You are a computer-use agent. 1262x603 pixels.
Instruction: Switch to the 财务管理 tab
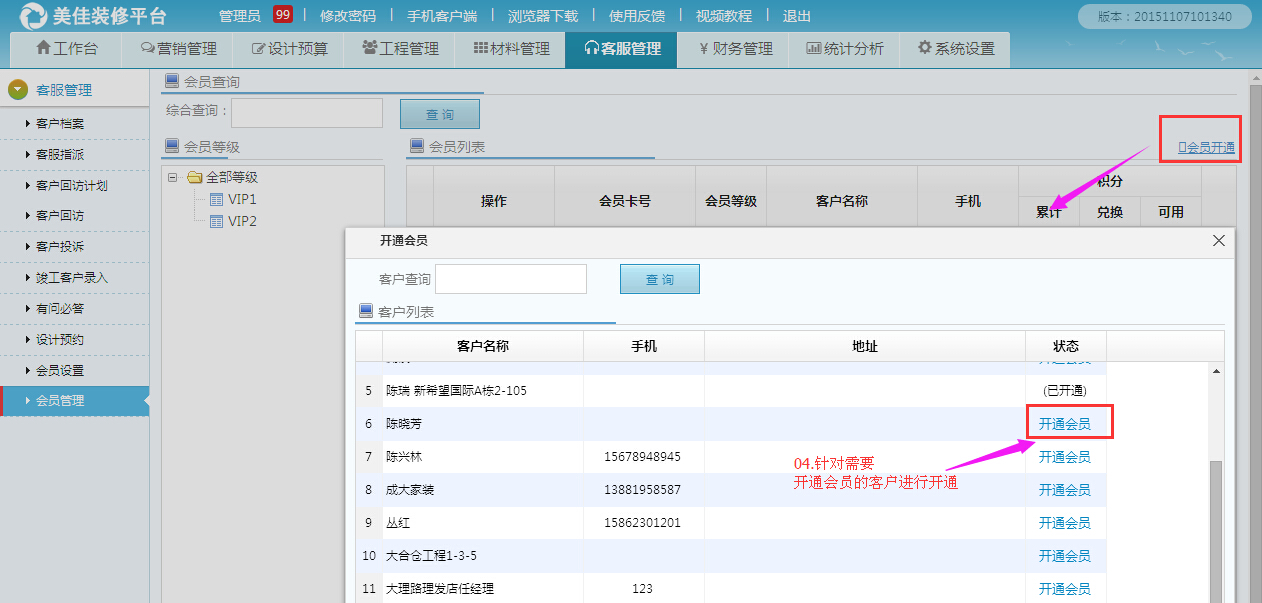coord(734,49)
